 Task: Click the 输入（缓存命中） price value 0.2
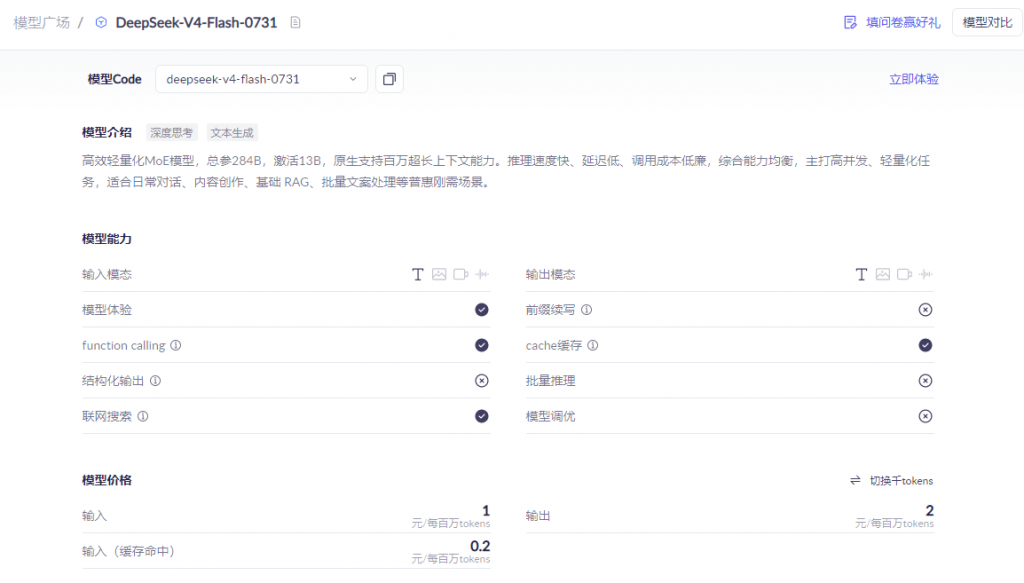[480, 546]
